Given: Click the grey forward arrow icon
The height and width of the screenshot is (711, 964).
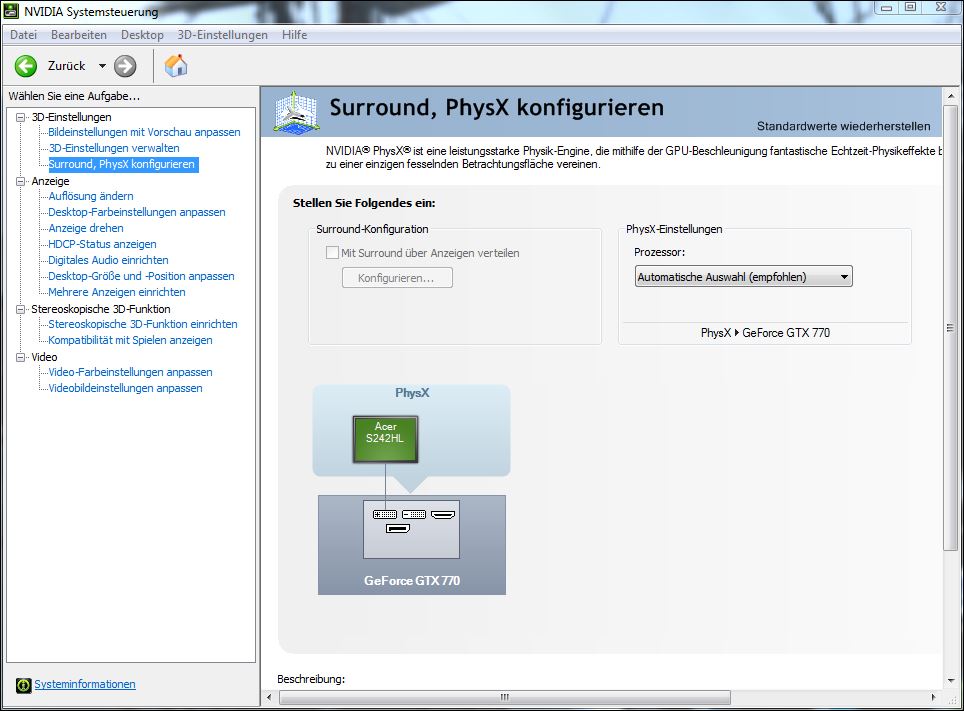Looking at the screenshot, I should pos(125,66).
